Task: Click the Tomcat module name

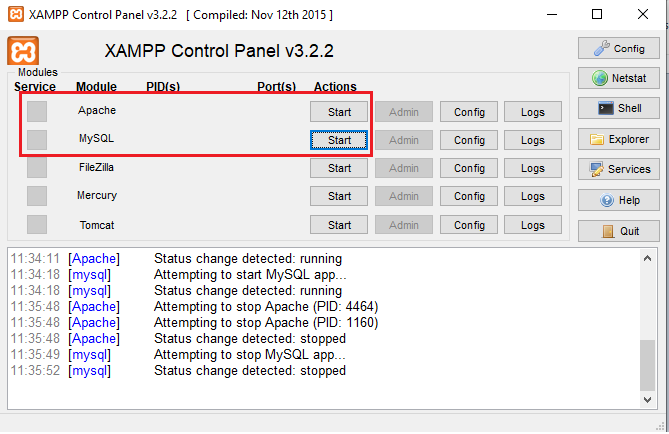Action: [x=97, y=225]
